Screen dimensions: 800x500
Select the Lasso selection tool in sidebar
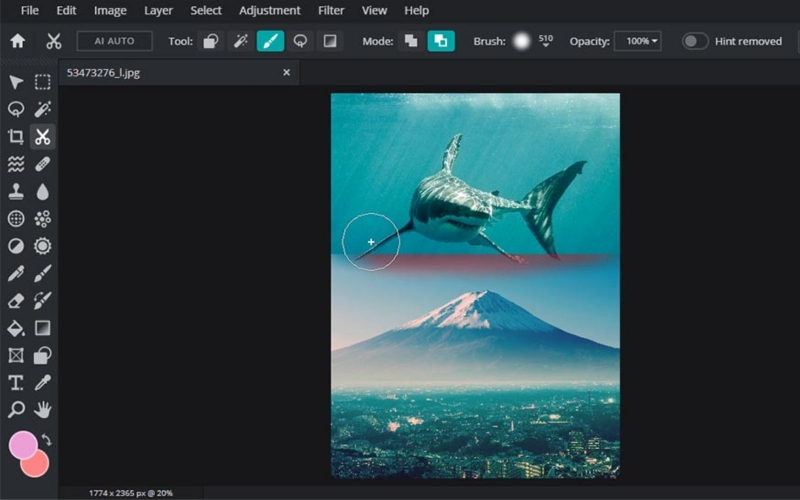[x=16, y=109]
